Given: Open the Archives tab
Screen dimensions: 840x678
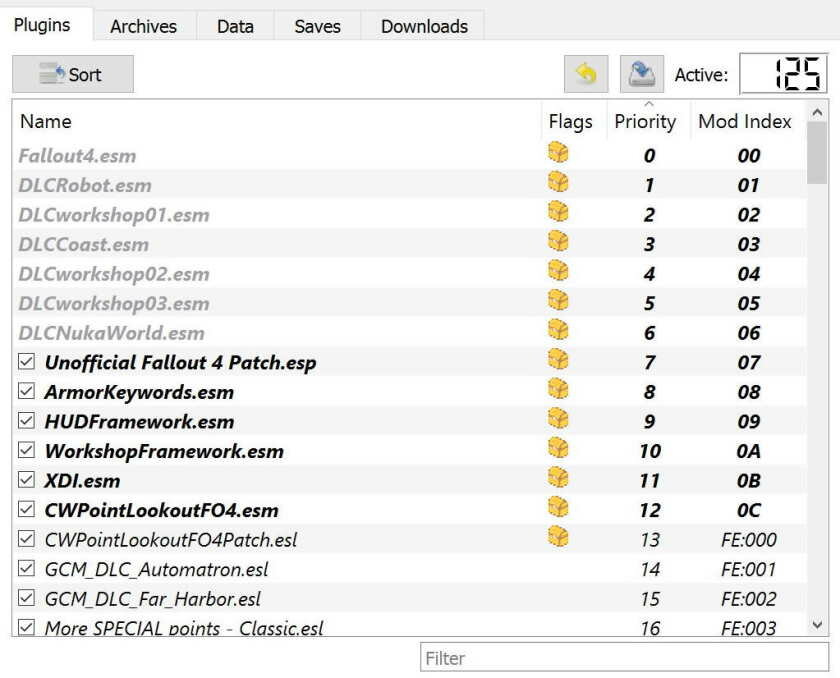Looking at the screenshot, I should pyautogui.click(x=144, y=26).
